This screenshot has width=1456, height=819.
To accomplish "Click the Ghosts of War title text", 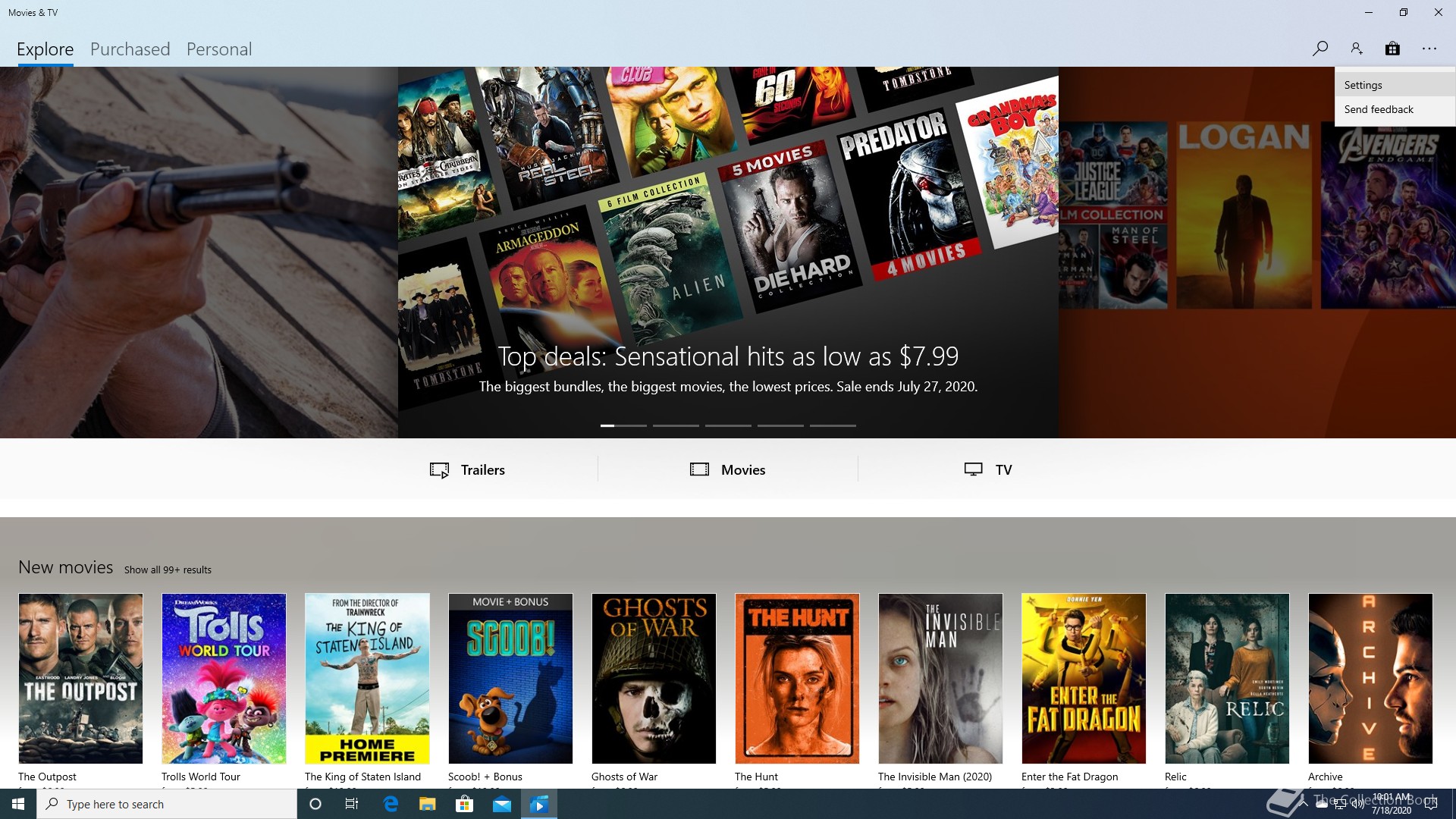I will click(x=624, y=777).
